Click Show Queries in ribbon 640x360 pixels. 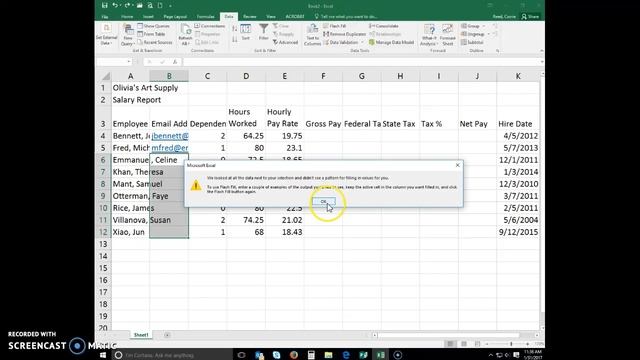(153, 26)
